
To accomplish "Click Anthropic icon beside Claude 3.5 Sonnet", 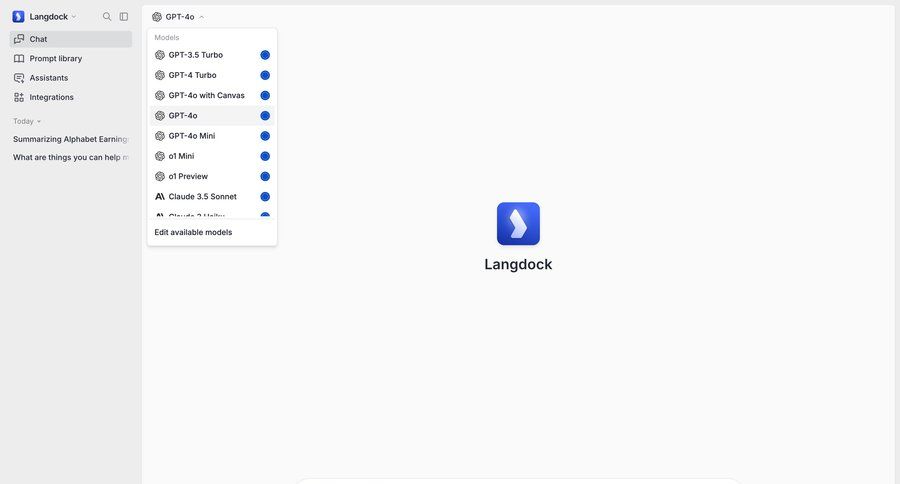I will (160, 196).
